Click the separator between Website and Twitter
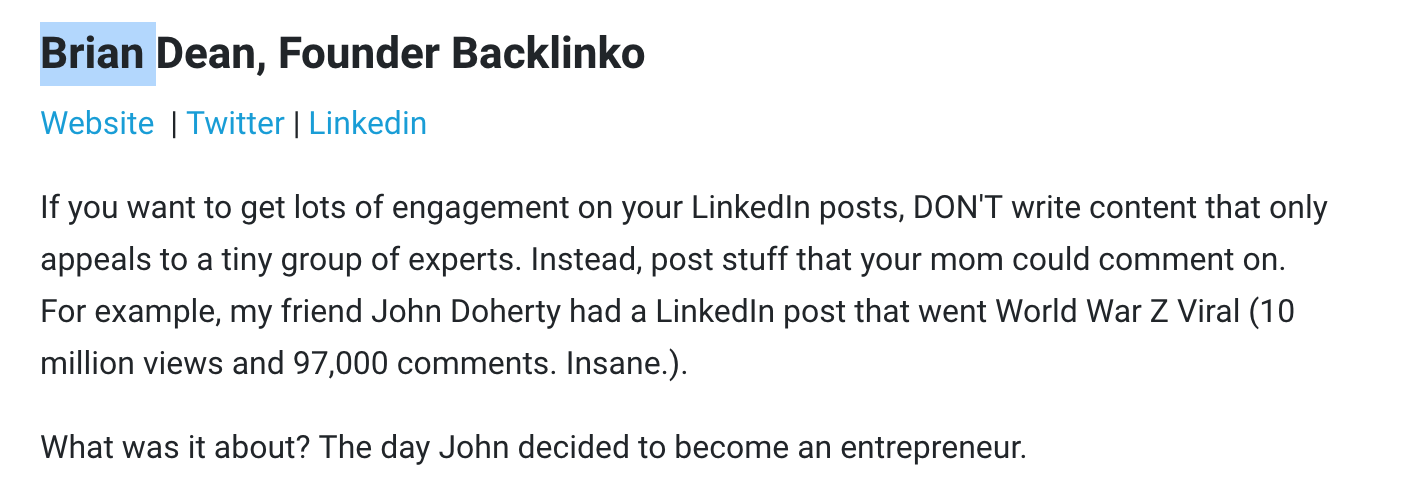This screenshot has width=1416, height=478. 174,124
